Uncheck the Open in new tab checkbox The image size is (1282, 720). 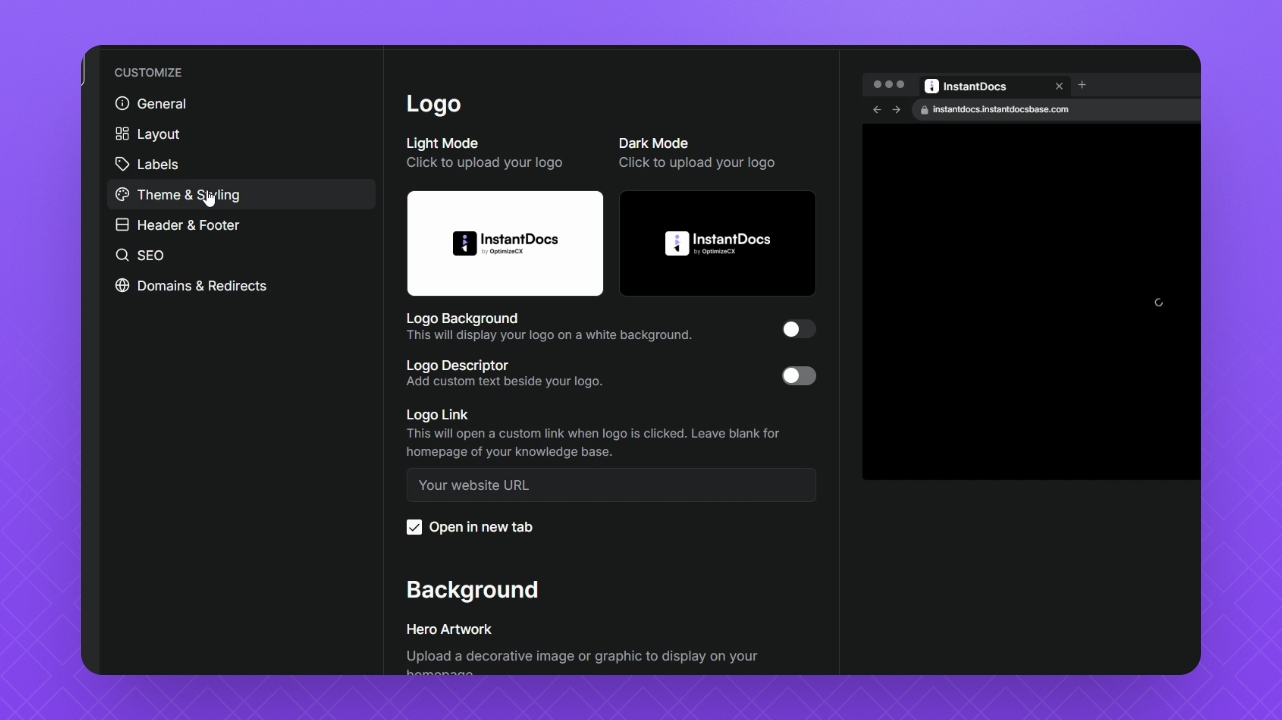tap(414, 527)
